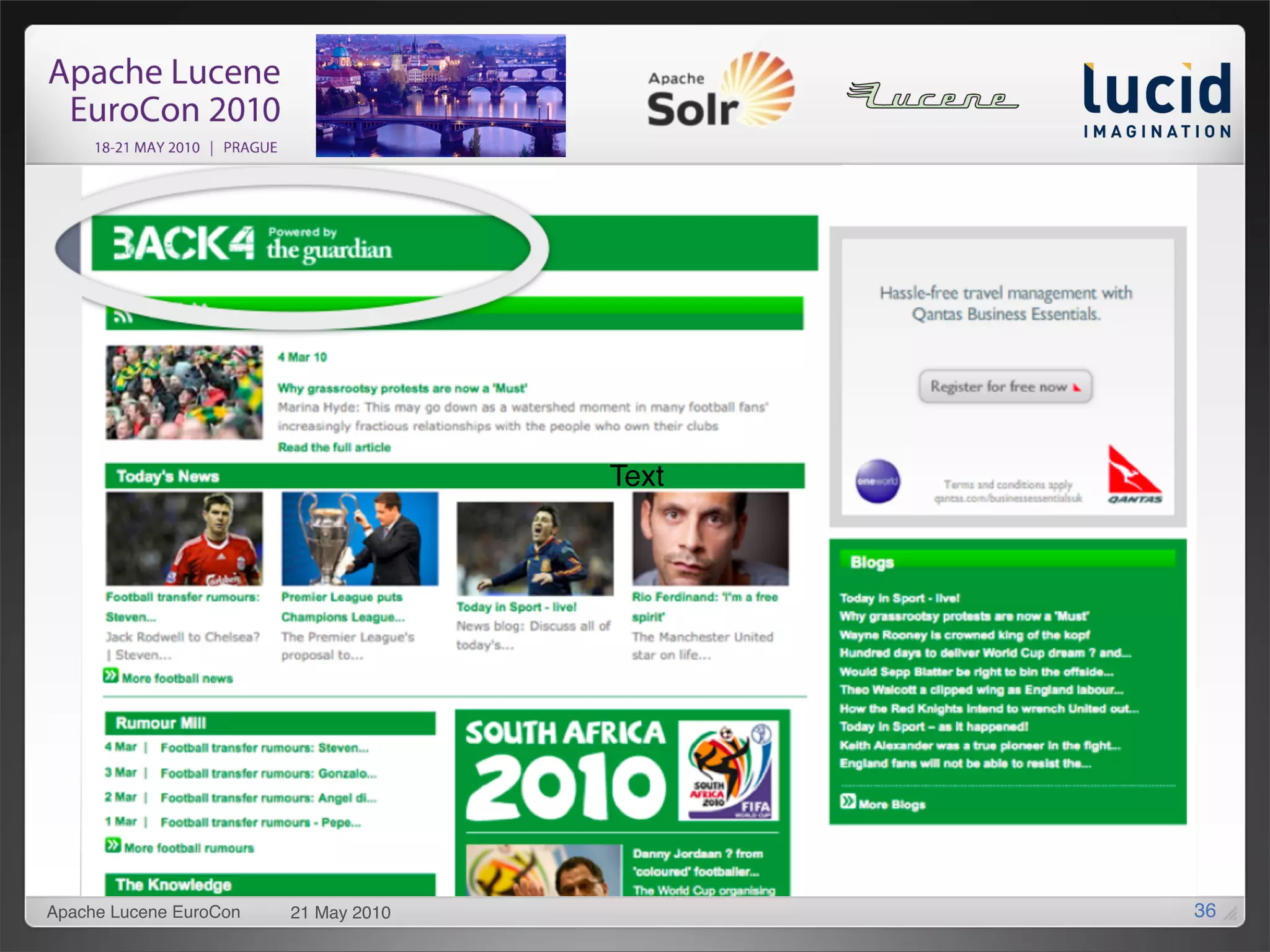The image size is (1270, 952).
Task: Open 'Today in Sport - live!' blog link
Action: (x=899, y=598)
